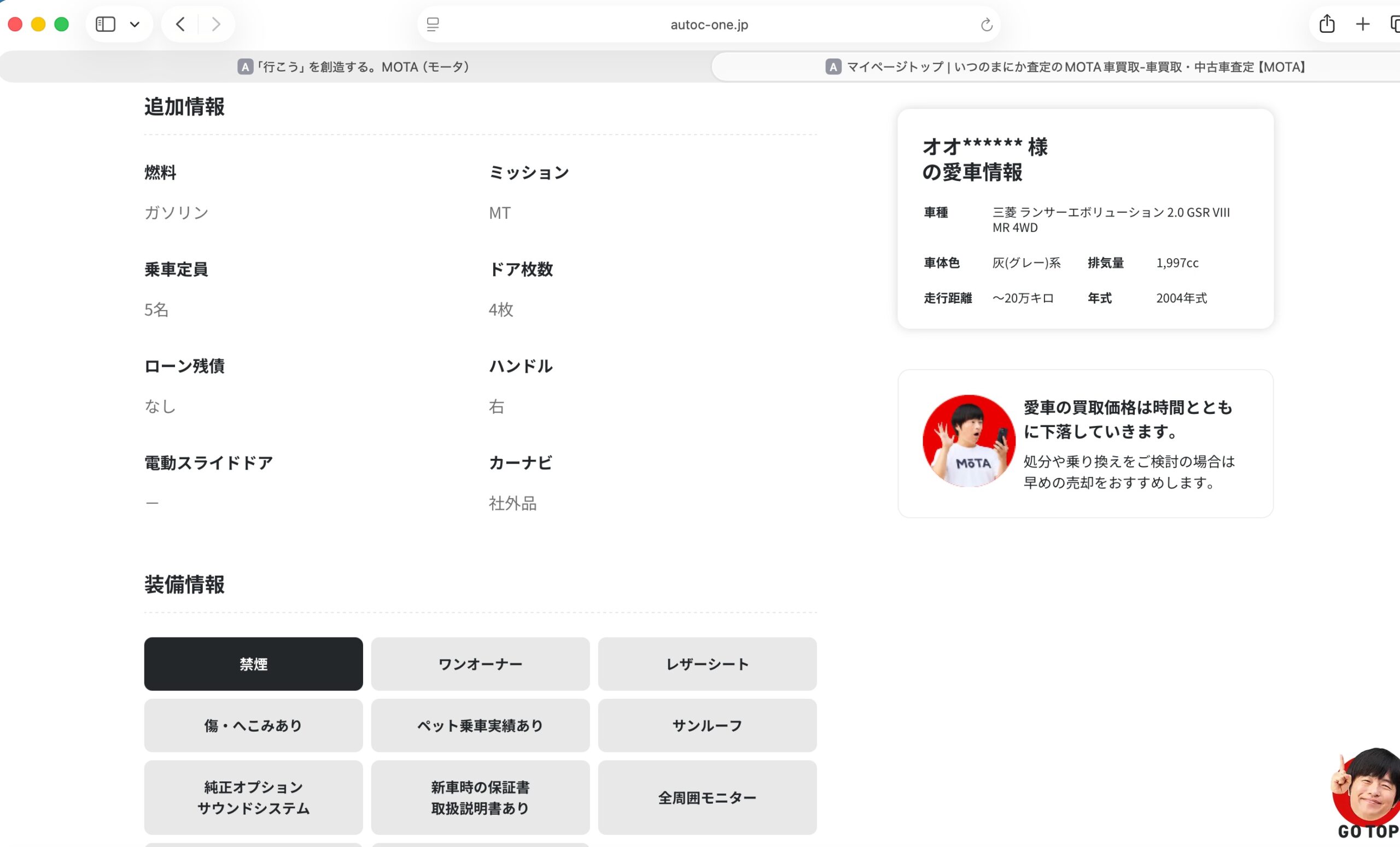Open a new tab with plus icon
The width and height of the screenshot is (1400, 847).
click(1362, 24)
